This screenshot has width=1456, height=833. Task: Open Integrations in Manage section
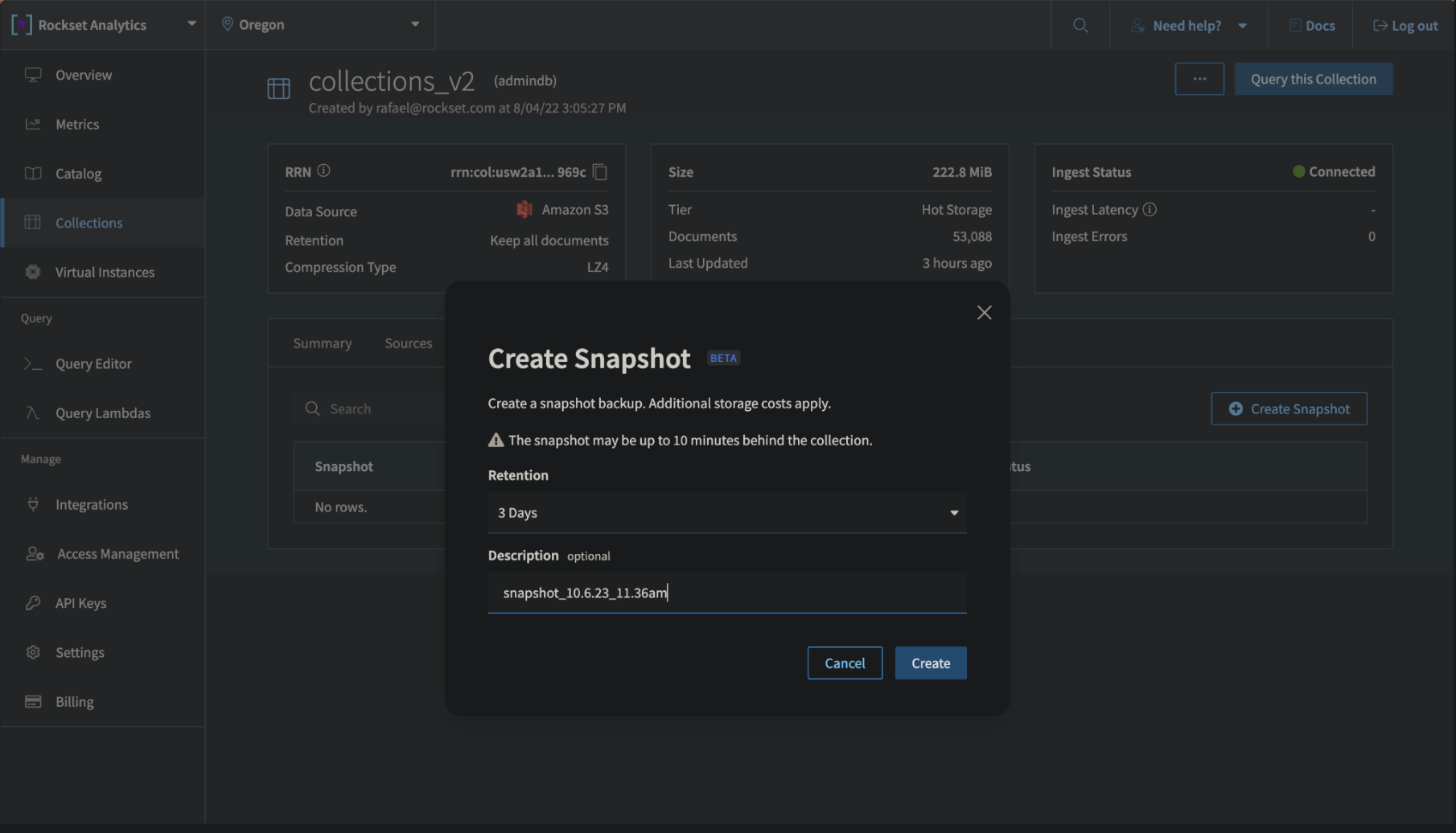[103, 504]
